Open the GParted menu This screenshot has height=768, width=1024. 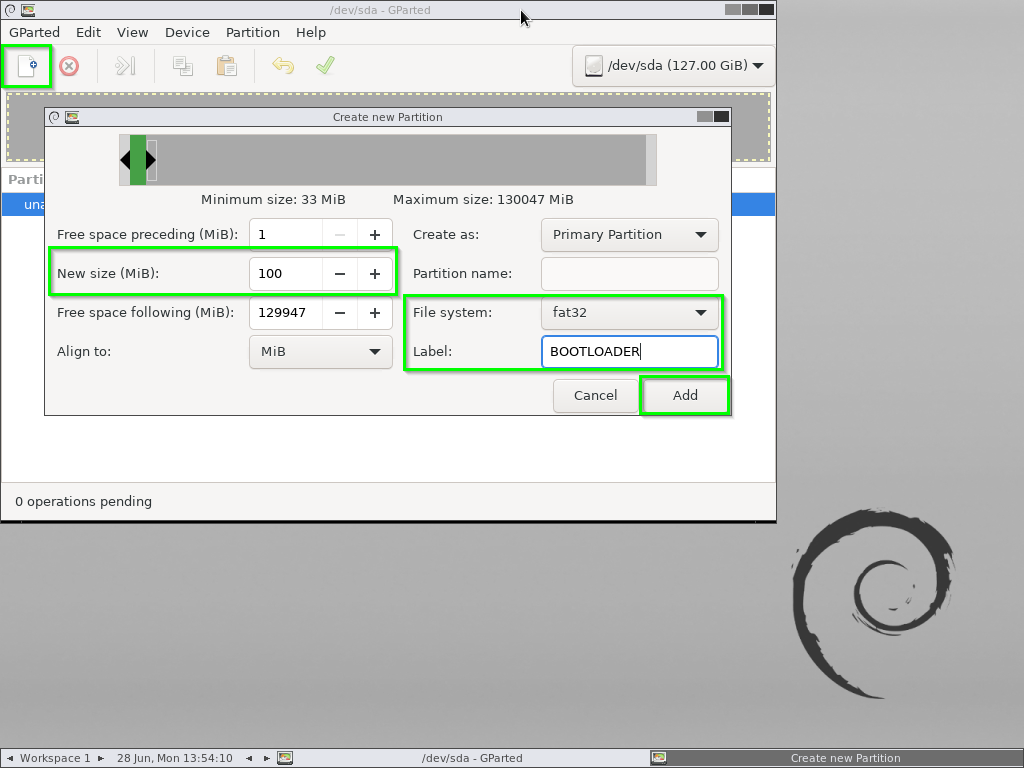coord(35,33)
